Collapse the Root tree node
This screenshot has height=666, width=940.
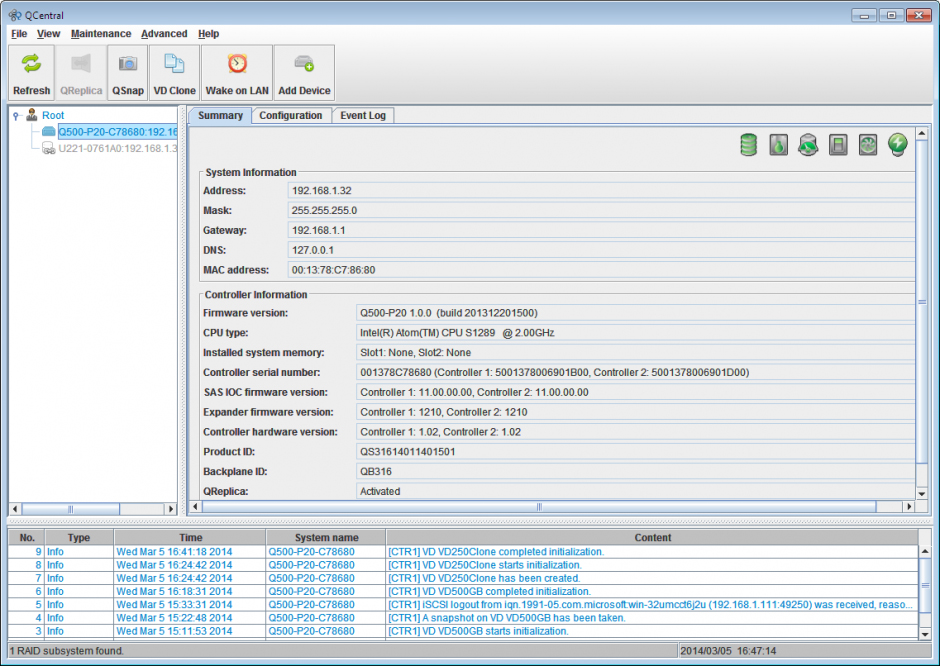tap(16, 116)
